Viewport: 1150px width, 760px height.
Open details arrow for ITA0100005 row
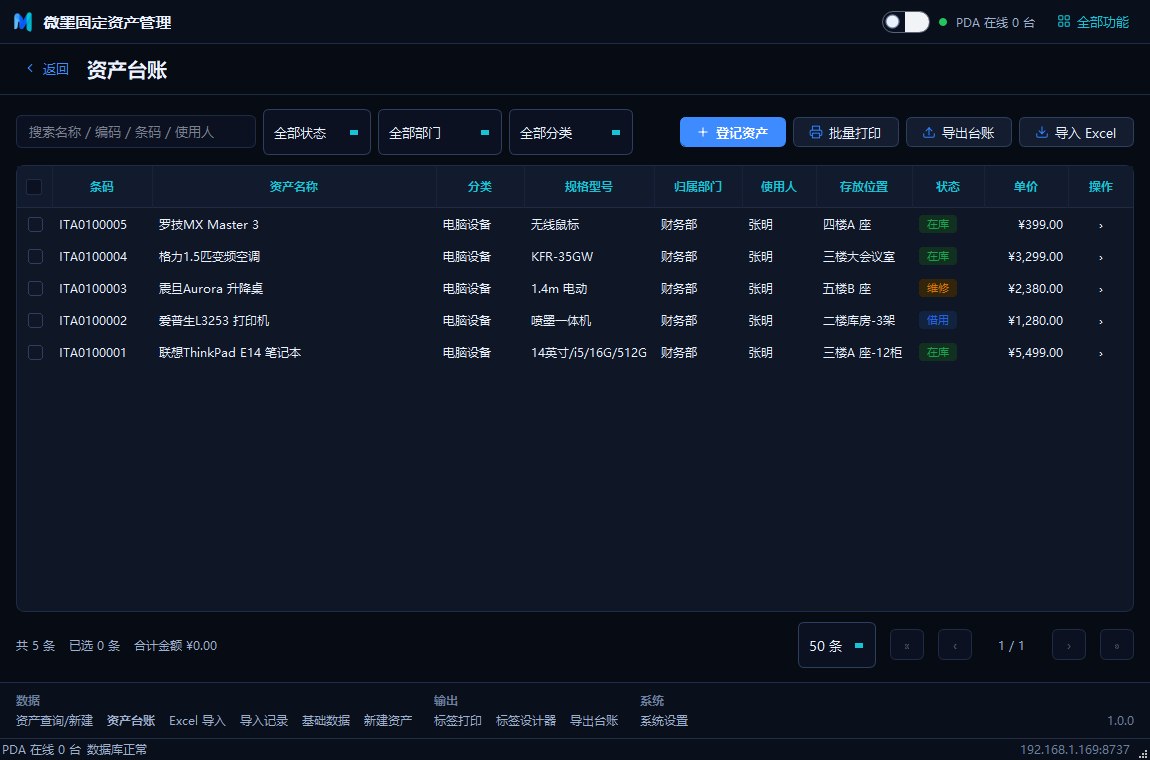[x=1100, y=225]
